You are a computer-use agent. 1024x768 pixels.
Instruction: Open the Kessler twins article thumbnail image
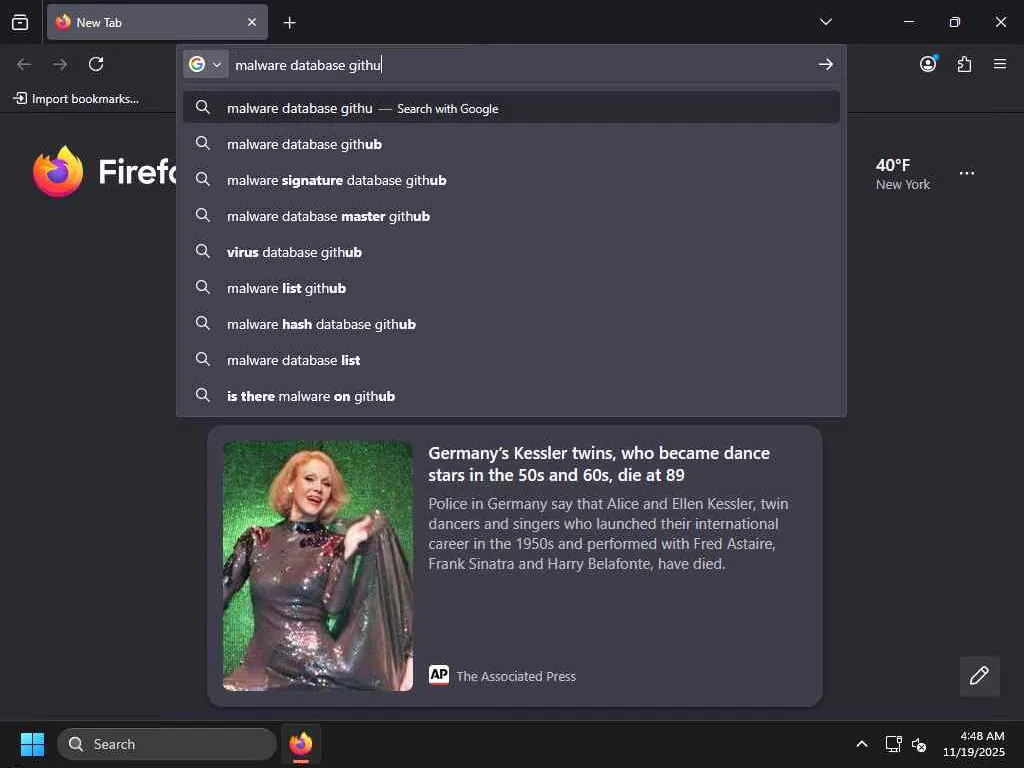click(317, 566)
